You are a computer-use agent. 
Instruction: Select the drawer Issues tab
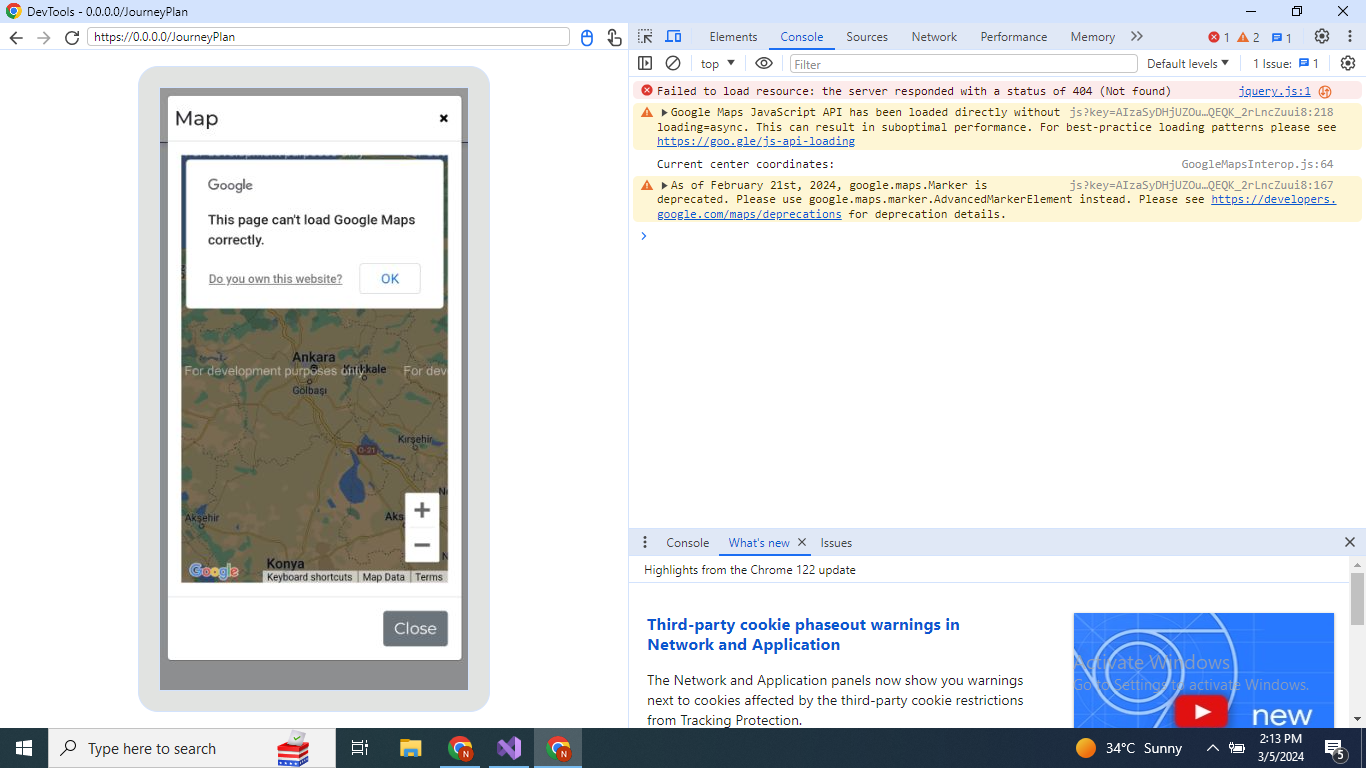coord(836,543)
